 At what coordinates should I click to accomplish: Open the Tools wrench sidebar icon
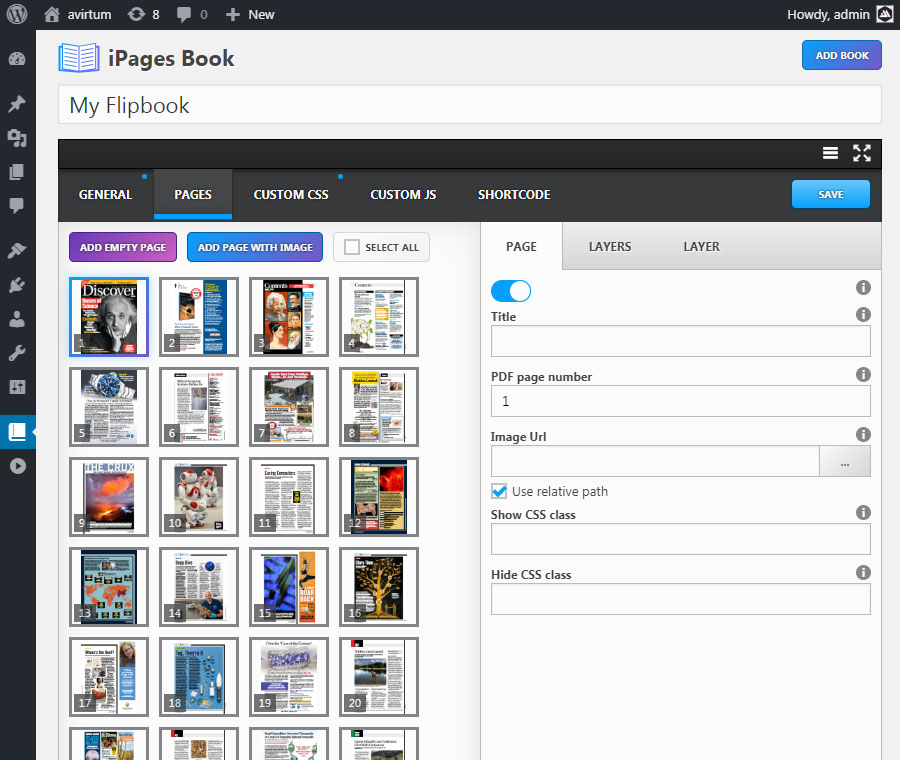[x=17, y=353]
